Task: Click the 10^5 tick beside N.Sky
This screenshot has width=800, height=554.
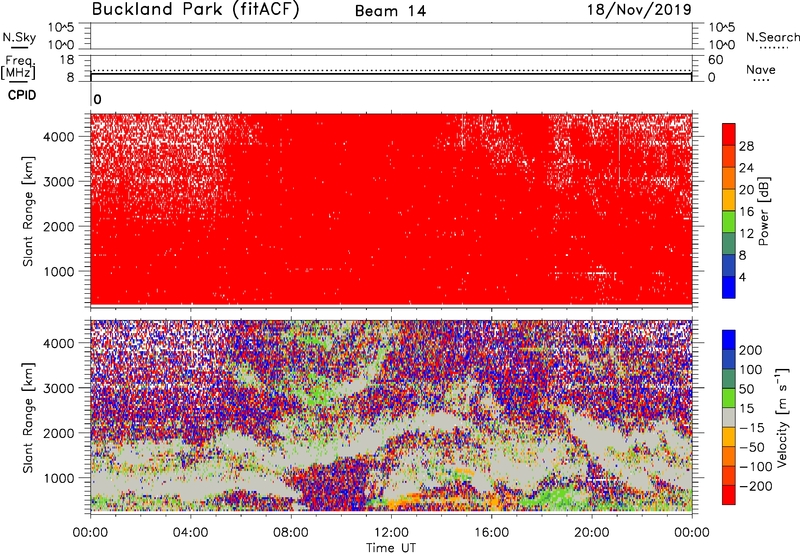Action: point(61,27)
